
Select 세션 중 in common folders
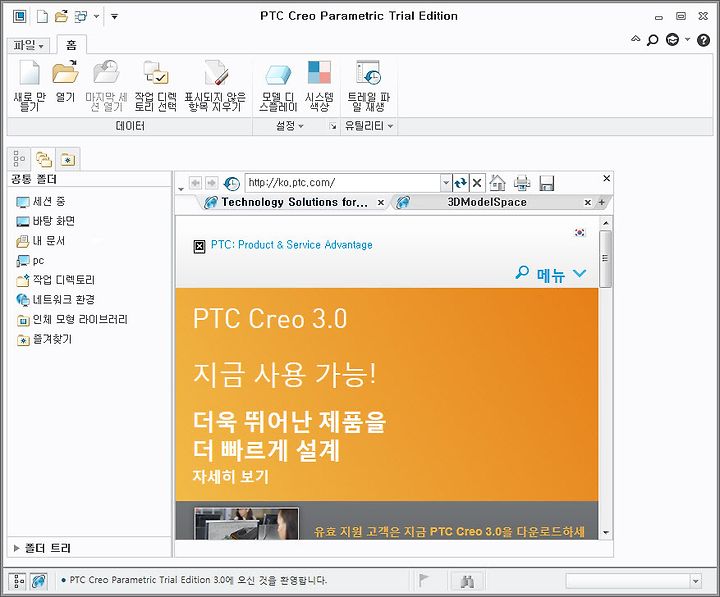41,202
